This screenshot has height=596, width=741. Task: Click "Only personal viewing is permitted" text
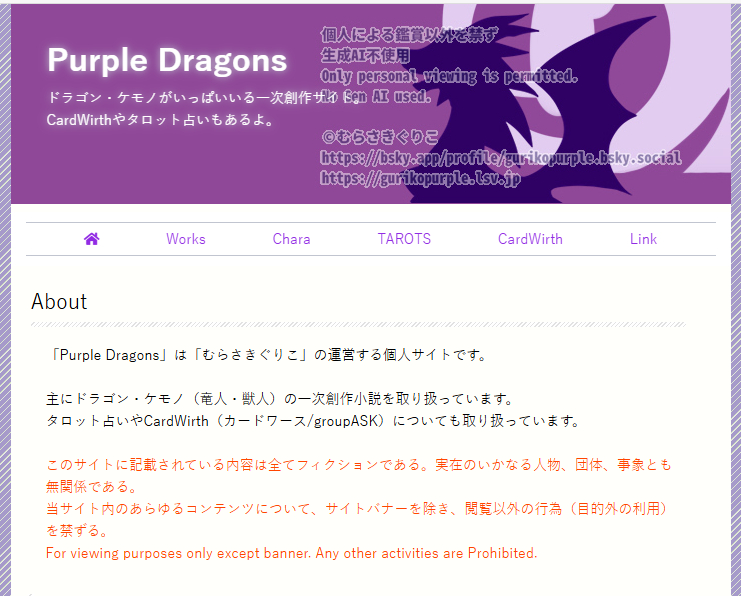click(x=449, y=76)
